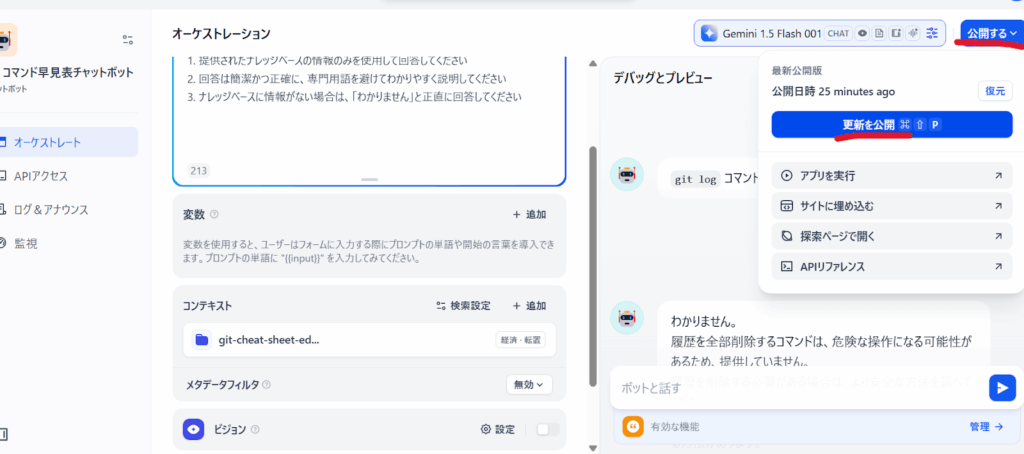Click the help icon next to 変数
This screenshot has width=1024, height=454.
(214, 214)
